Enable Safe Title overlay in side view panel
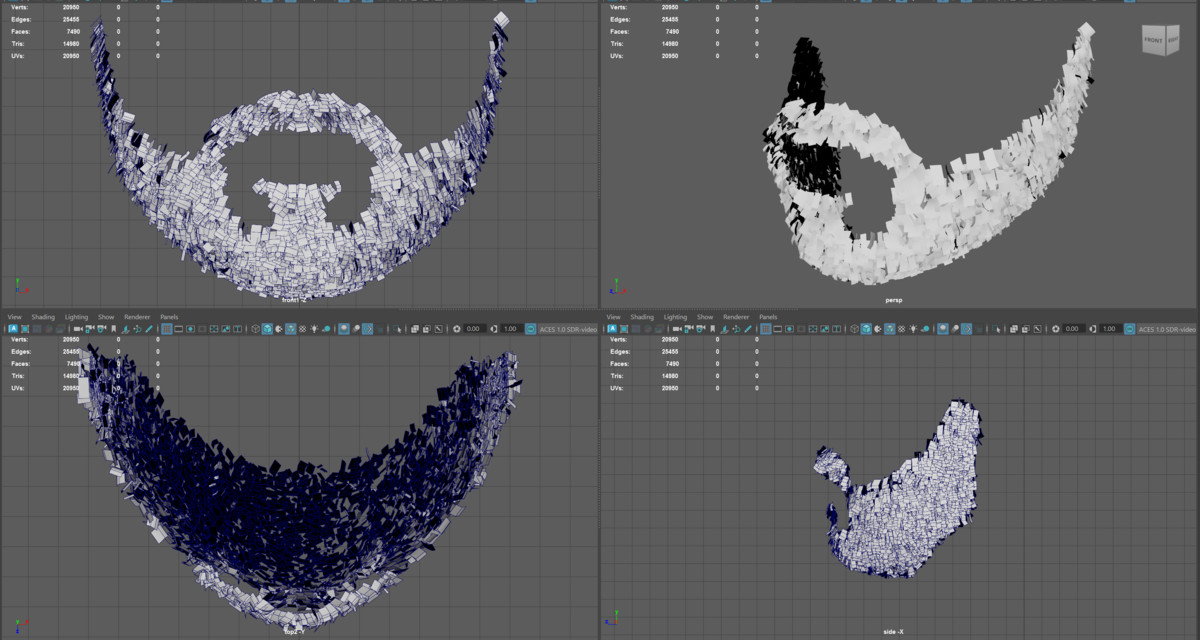Screen dimensions: 1200x640 point(838,329)
